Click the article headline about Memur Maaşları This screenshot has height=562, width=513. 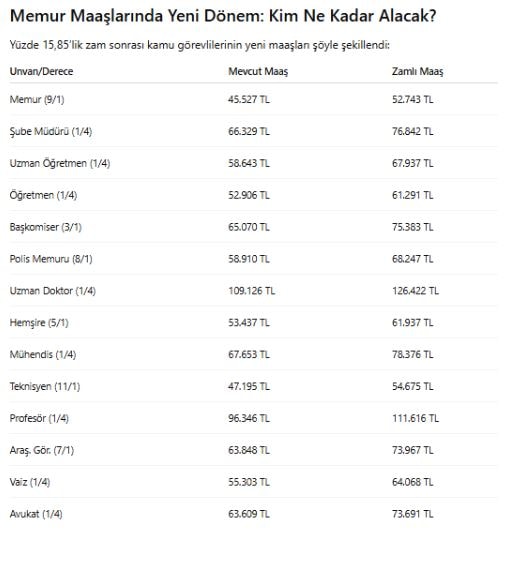pyautogui.click(x=223, y=16)
